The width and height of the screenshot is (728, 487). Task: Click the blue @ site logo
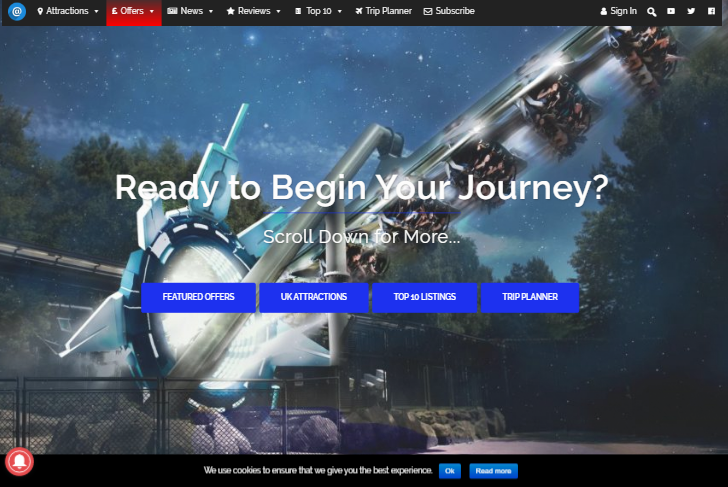[16, 11]
